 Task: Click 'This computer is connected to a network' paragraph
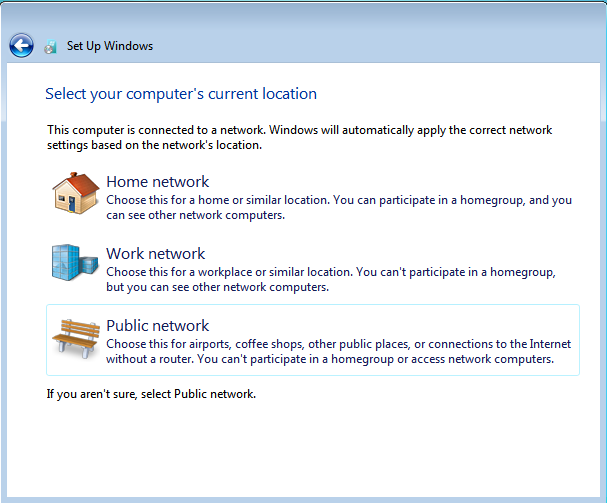[300, 137]
